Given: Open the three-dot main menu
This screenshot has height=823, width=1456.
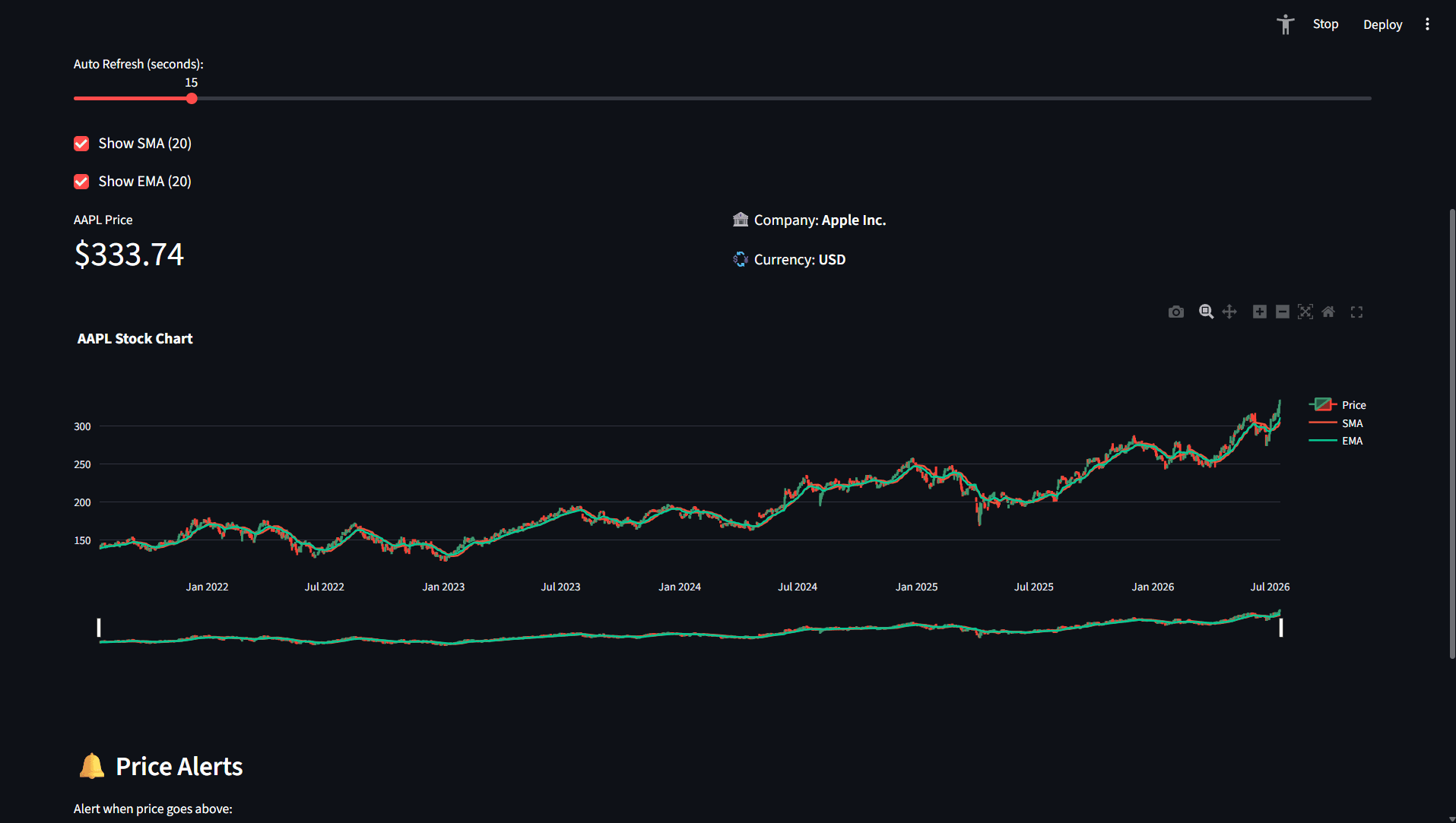Looking at the screenshot, I should 1427,24.
